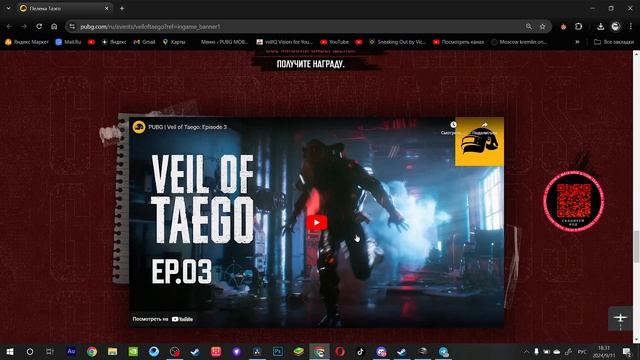This screenshot has height=360, width=640.
Task: Click the share arrow icon on video
Action: [x=484, y=124]
